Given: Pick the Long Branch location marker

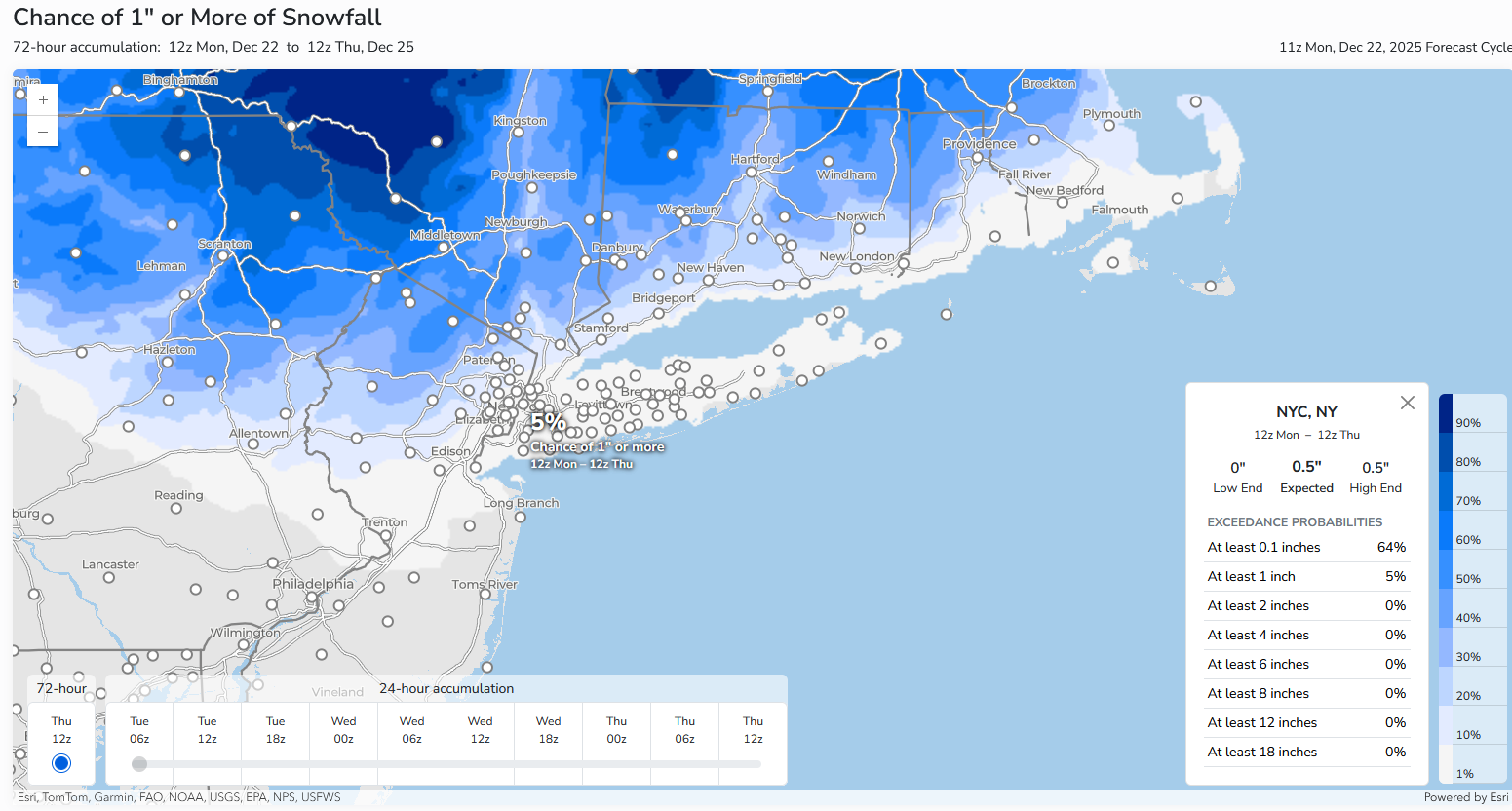Looking at the screenshot, I should (x=521, y=517).
